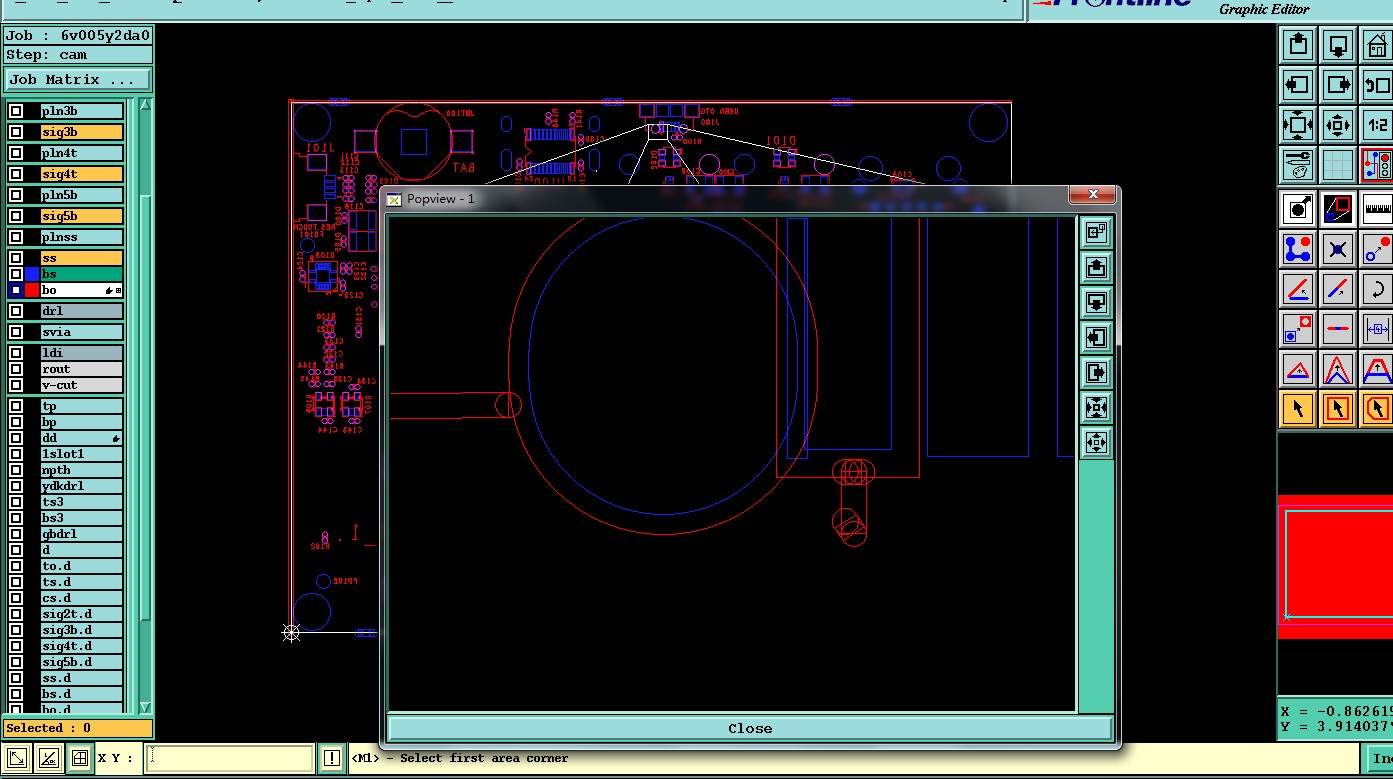Select the ss layer row
The image size is (1393, 779).
pyautogui.click(x=81, y=258)
